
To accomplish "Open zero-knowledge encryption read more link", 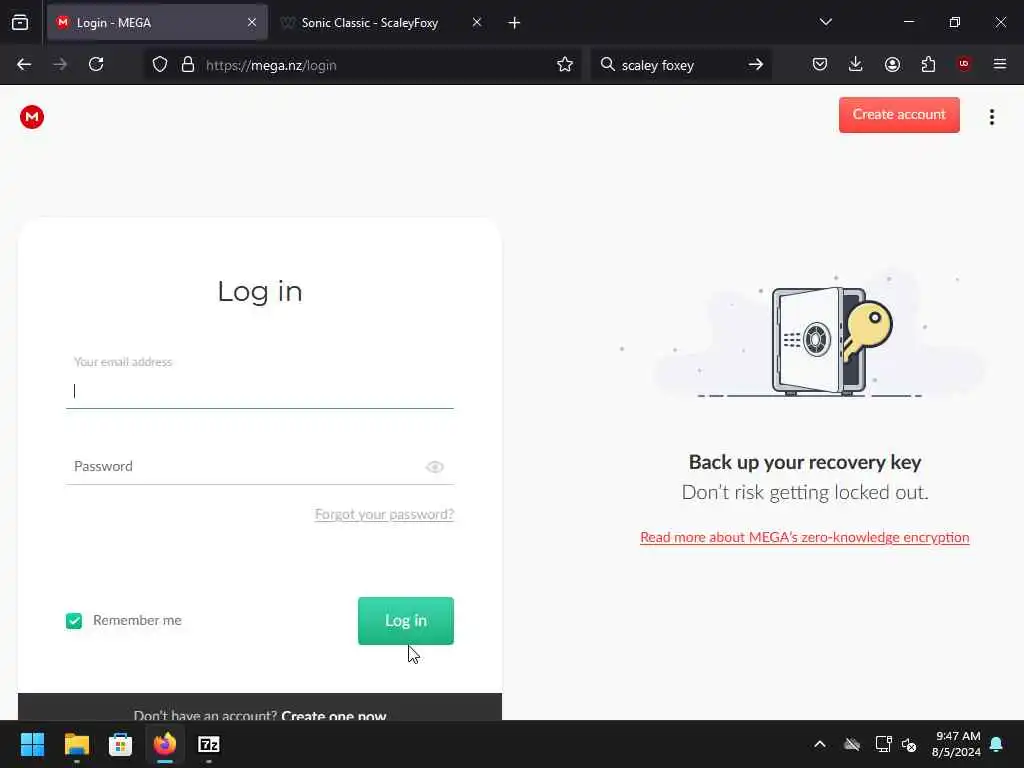I will point(805,537).
